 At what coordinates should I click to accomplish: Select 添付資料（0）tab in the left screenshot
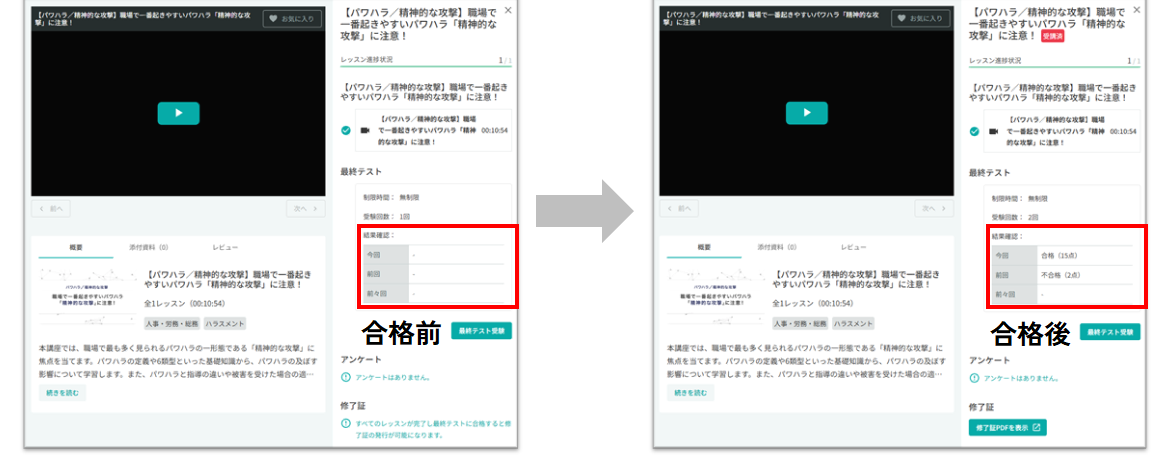click(x=148, y=247)
